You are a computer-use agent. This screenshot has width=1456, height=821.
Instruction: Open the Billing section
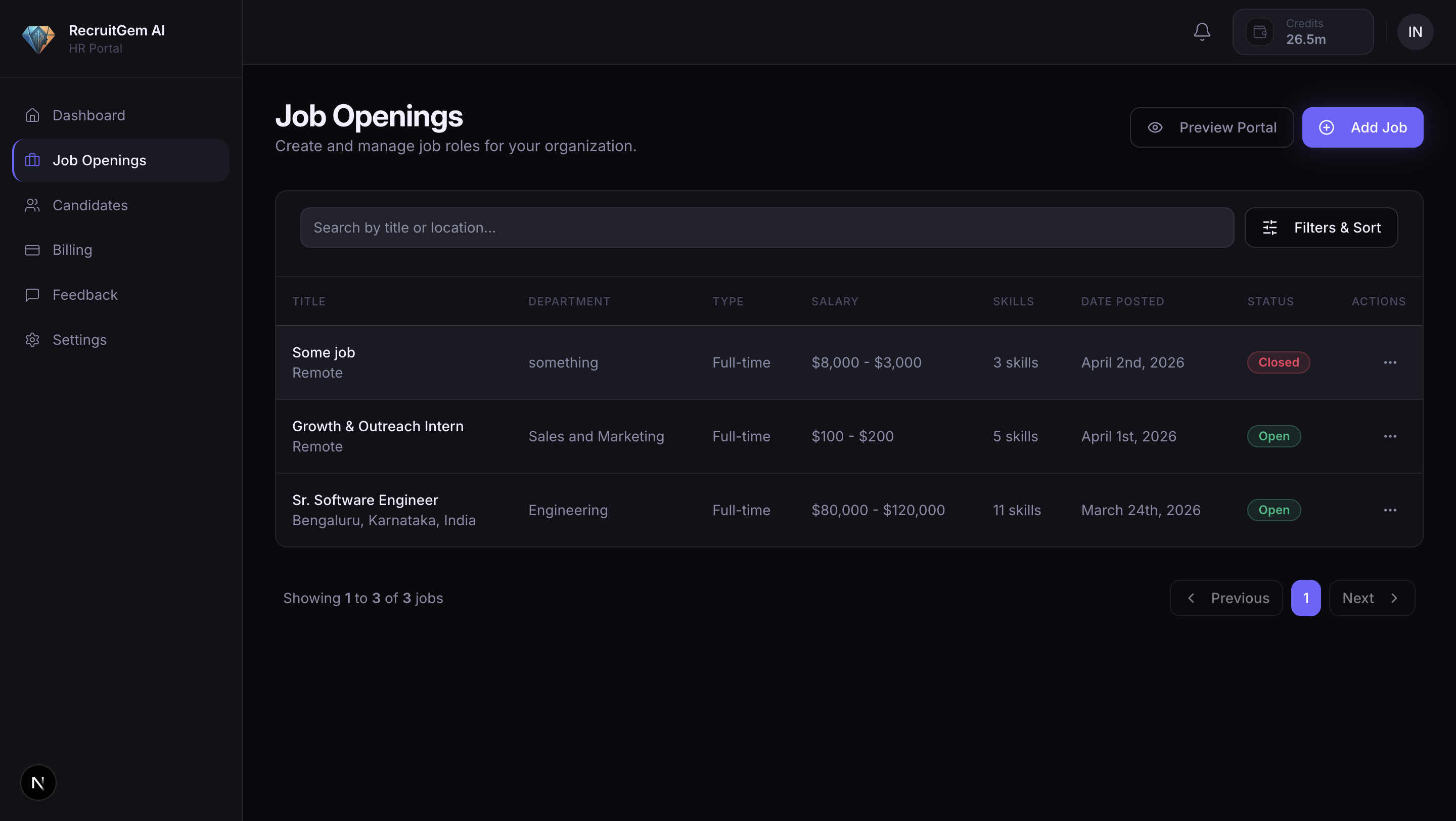[72, 250]
